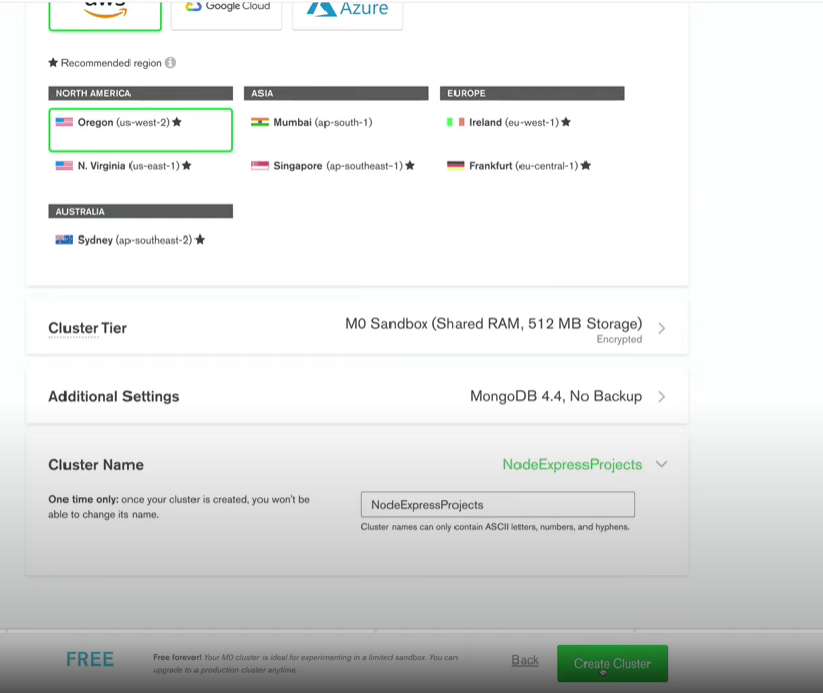Click the United States flag beside Oregon
The image size is (823, 693).
pyautogui.click(x=64, y=122)
